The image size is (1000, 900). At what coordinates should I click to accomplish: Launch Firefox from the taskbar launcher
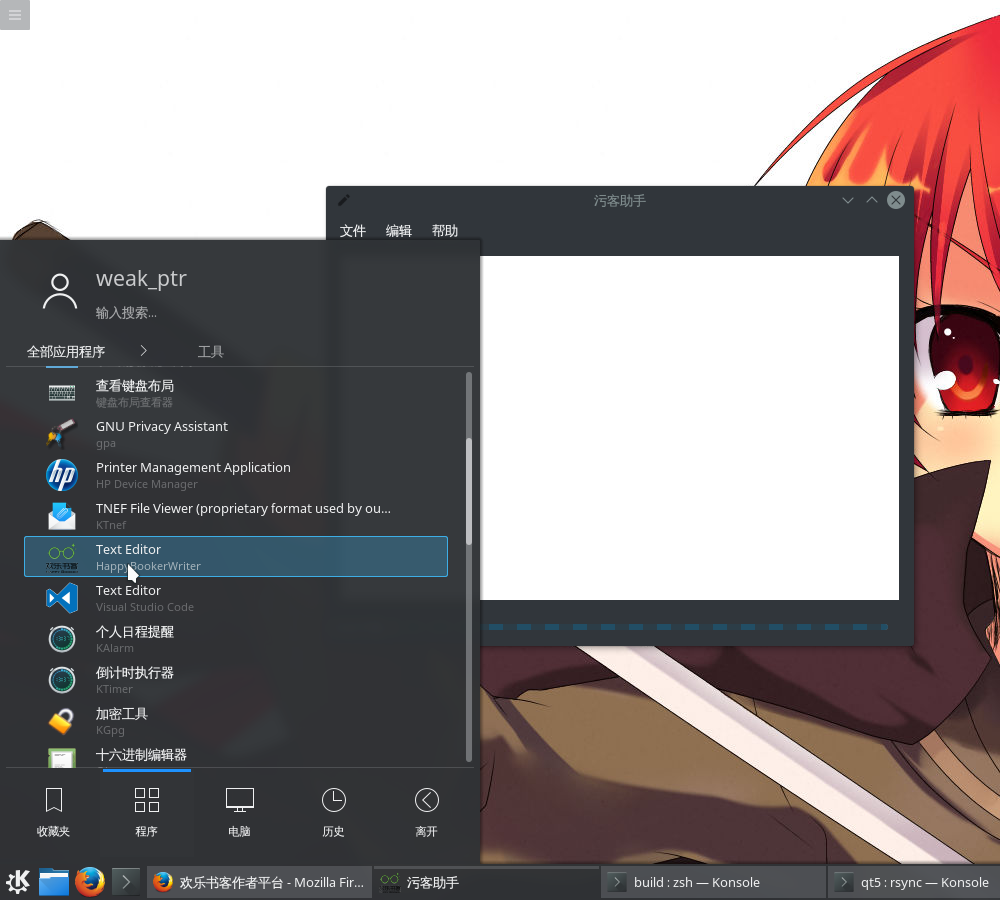coord(90,882)
